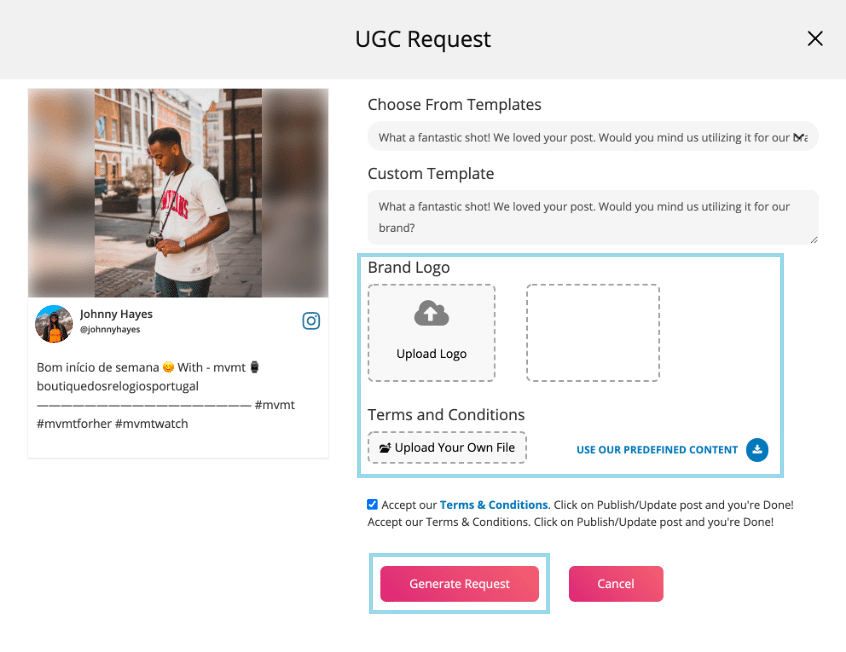Screen dimensions: 846x652
Task: Click the cloud Upload Logo icon
Action: 431,313
